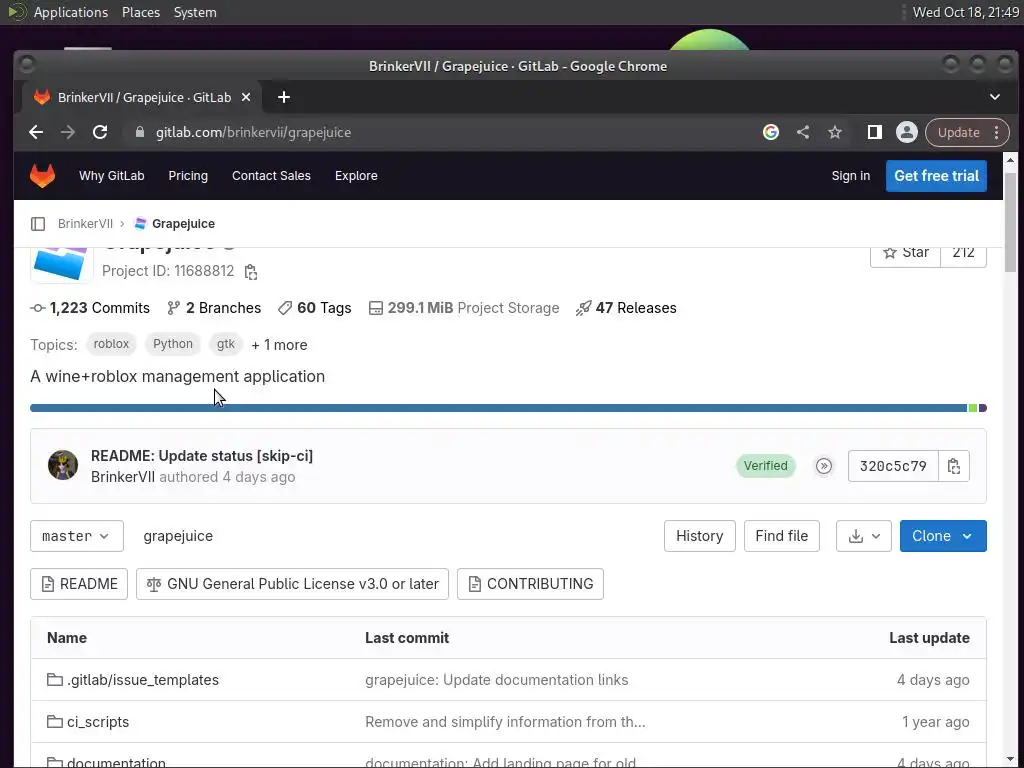The image size is (1024, 768).
Task: Click Sign in link
Action: [850, 176]
